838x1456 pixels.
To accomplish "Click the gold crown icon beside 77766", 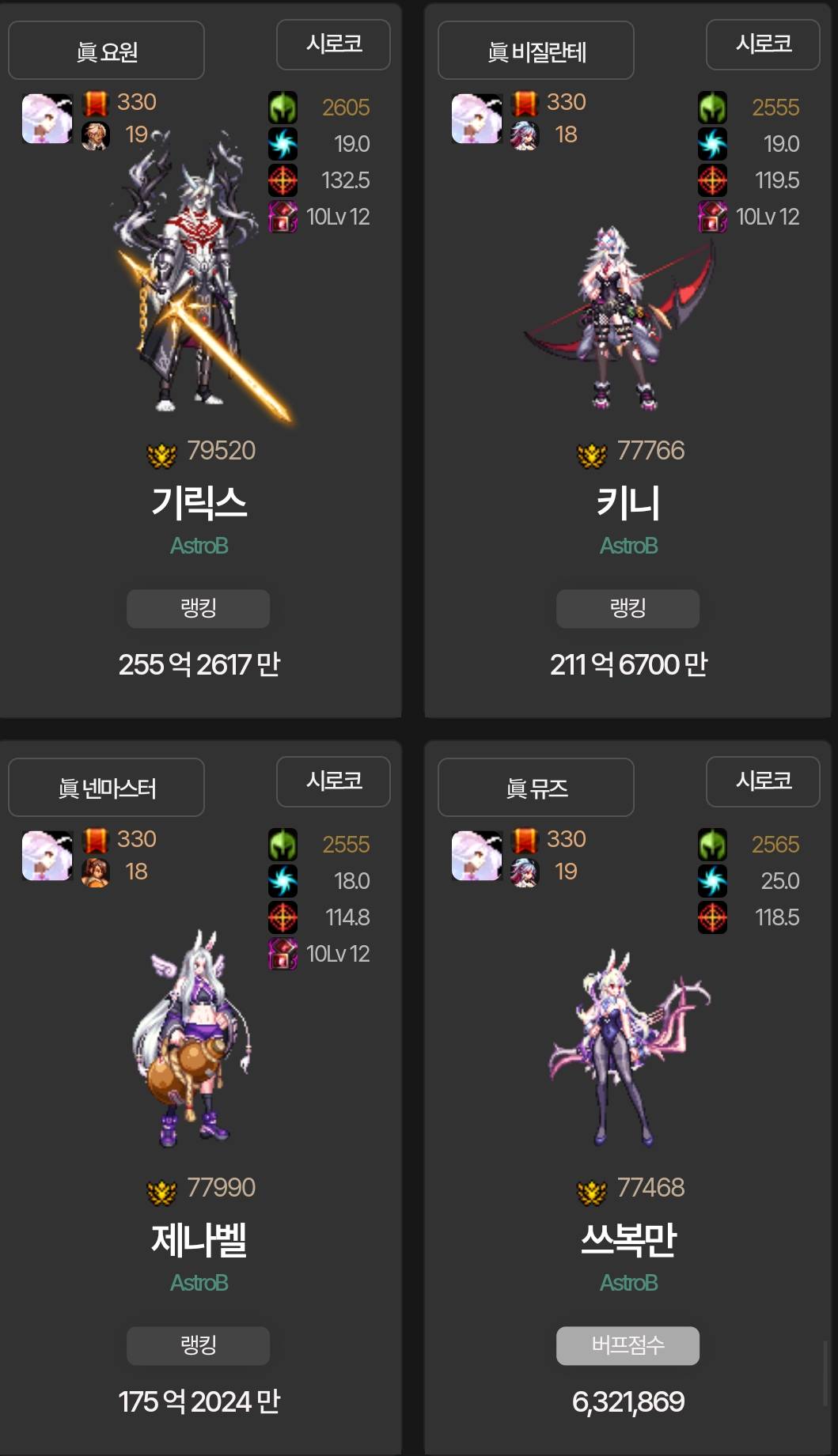I will point(591,456).
